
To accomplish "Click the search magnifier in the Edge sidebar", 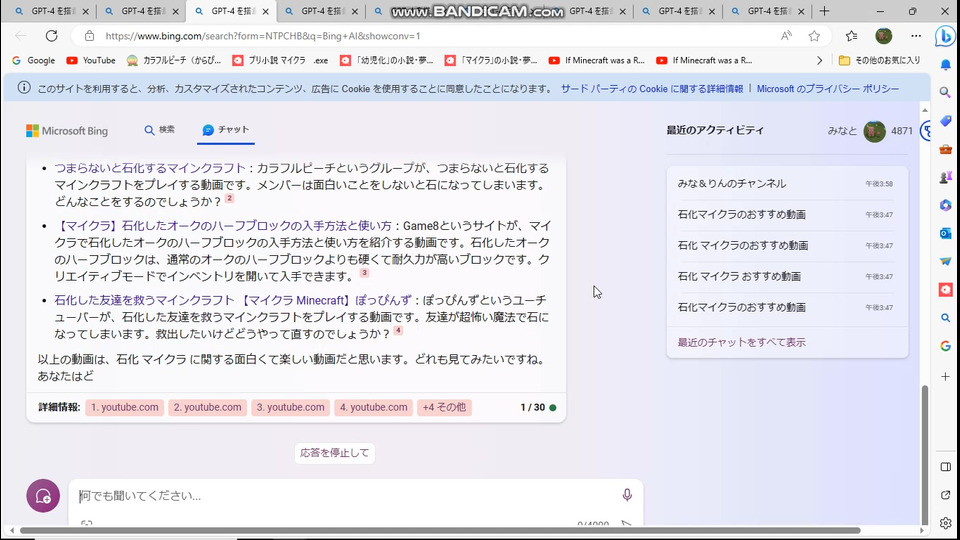I will tap(945, 92).
